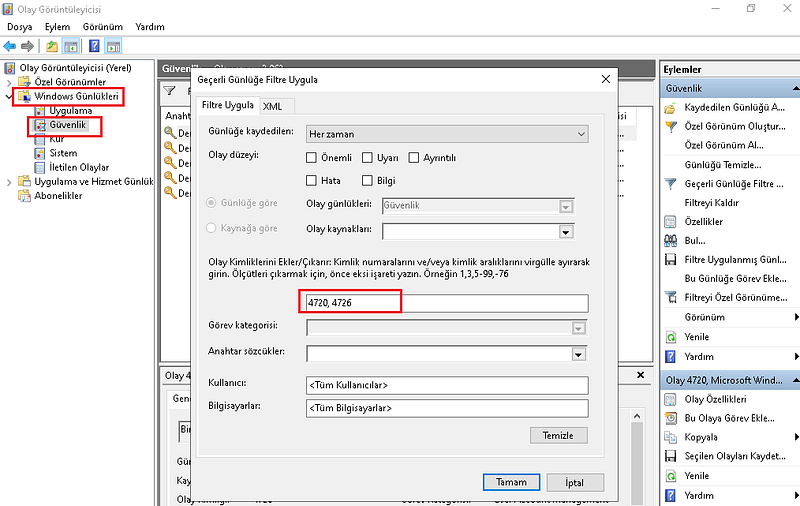The image size is (800, 506).
Task: Click the Bul binoculars icon
Action: [x=670, y=241]
